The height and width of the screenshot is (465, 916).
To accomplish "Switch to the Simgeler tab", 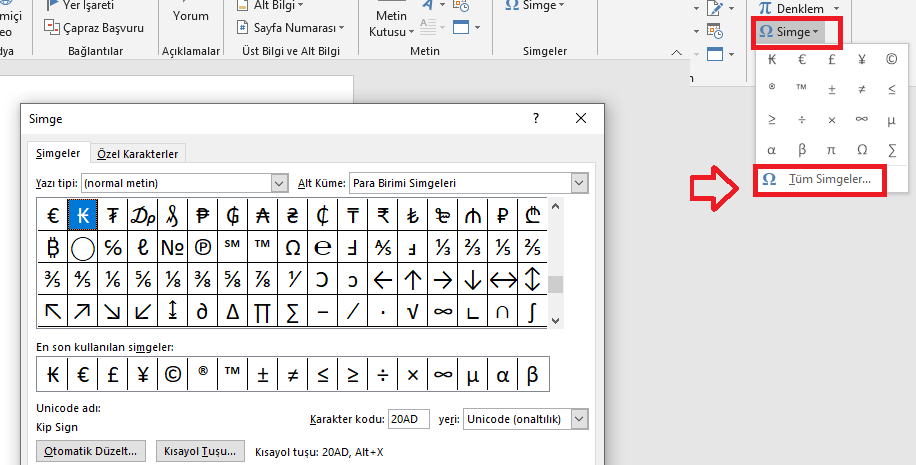I will pyautogui.click(x=58, y=153).
